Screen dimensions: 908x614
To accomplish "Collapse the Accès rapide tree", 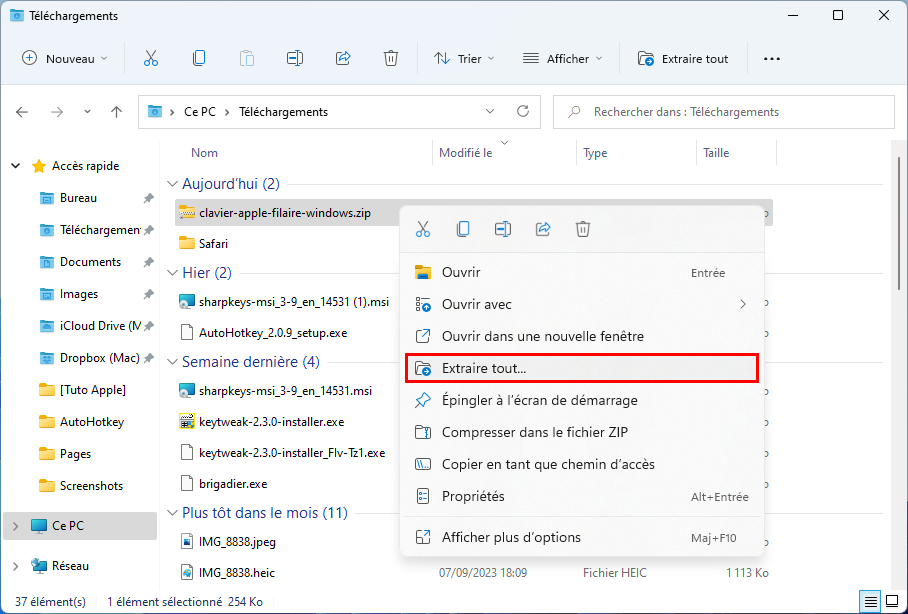I will click(x=16, y=166).
